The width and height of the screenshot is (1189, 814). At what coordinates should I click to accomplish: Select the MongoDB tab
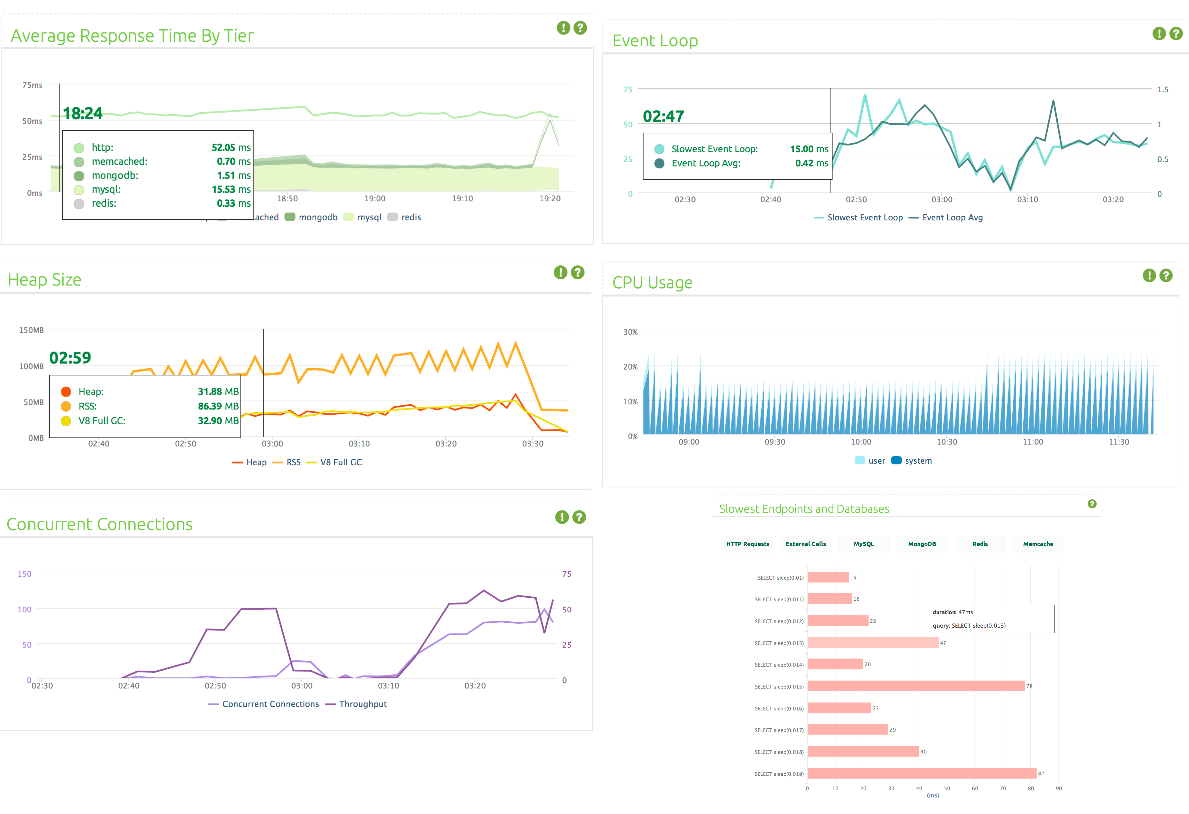(x=922, y=544)
